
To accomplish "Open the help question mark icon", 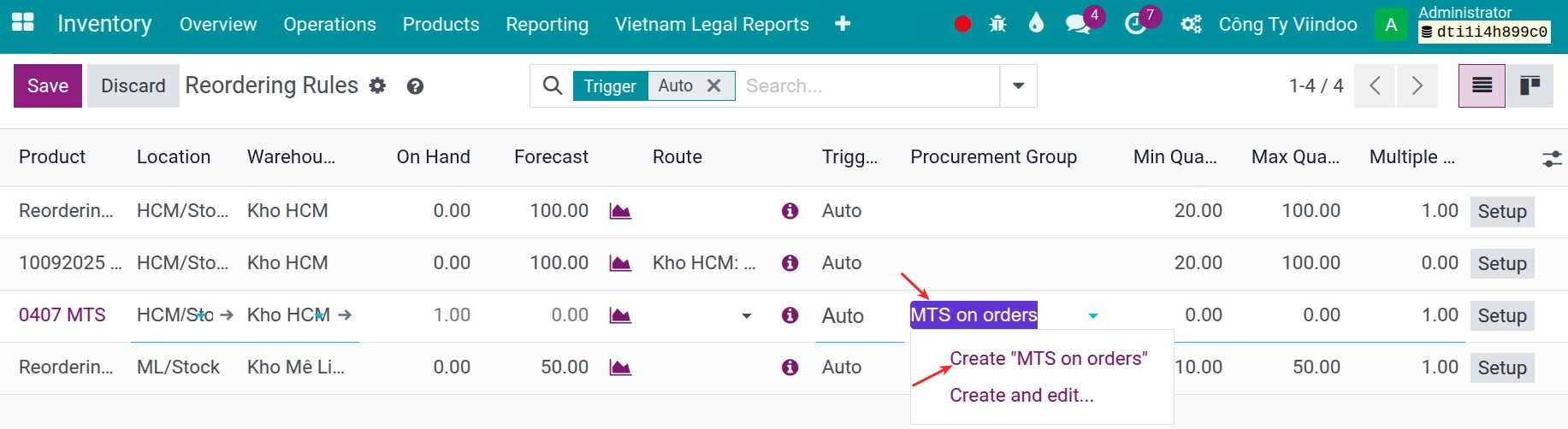I will tap(415, 85).
